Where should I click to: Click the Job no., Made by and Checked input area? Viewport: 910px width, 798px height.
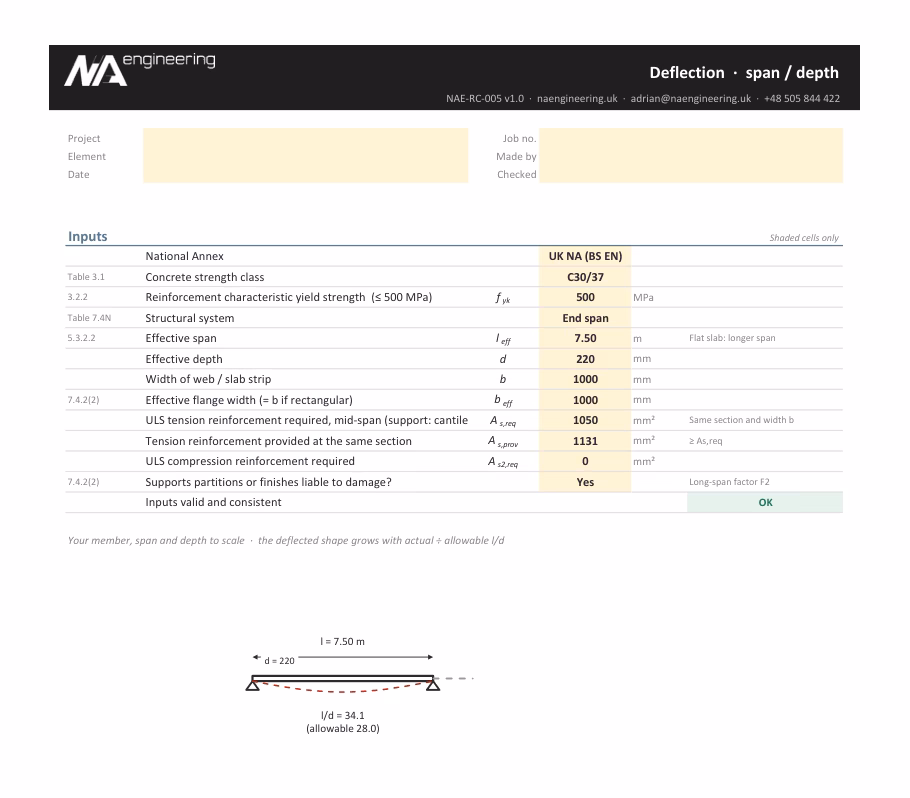691,156
